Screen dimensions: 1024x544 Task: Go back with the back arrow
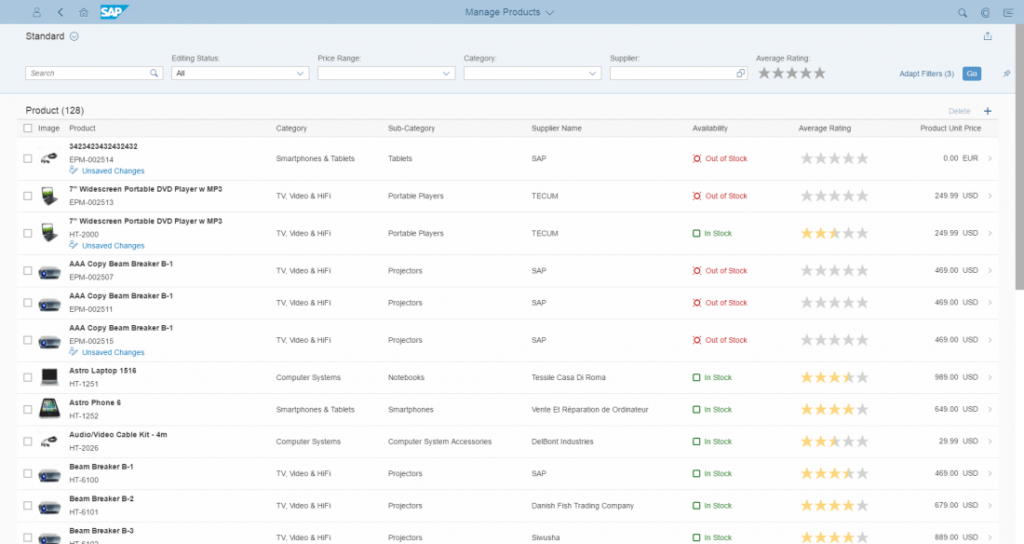60,12
